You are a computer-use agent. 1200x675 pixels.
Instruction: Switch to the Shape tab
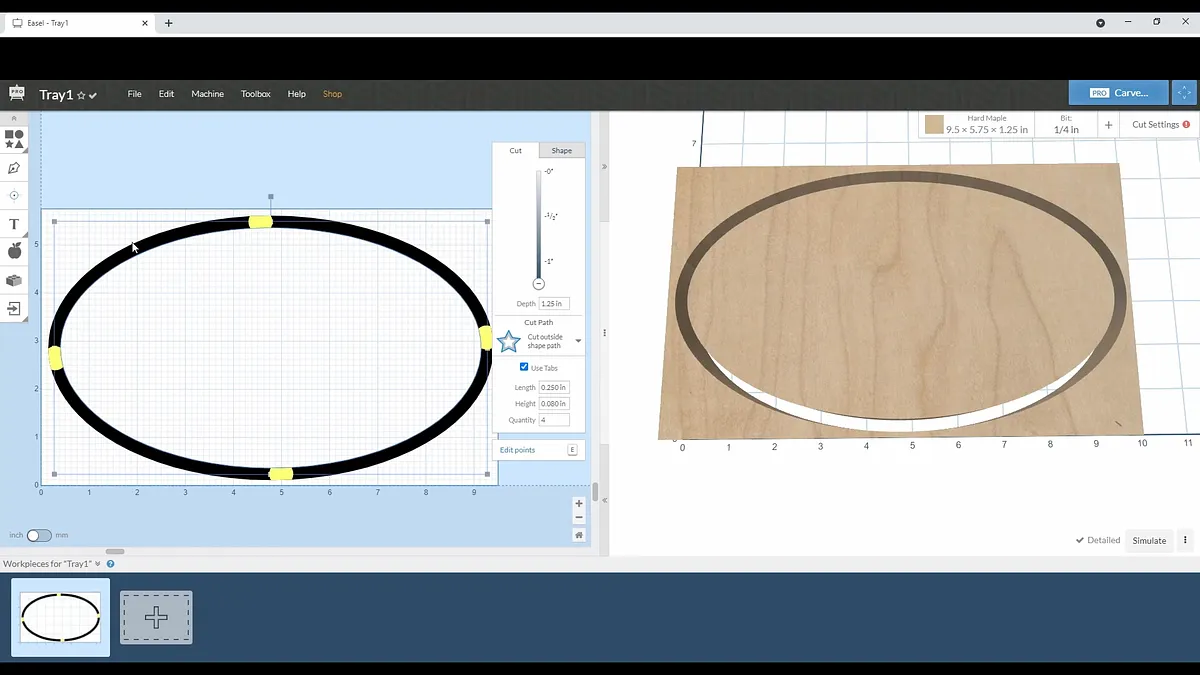562,151
